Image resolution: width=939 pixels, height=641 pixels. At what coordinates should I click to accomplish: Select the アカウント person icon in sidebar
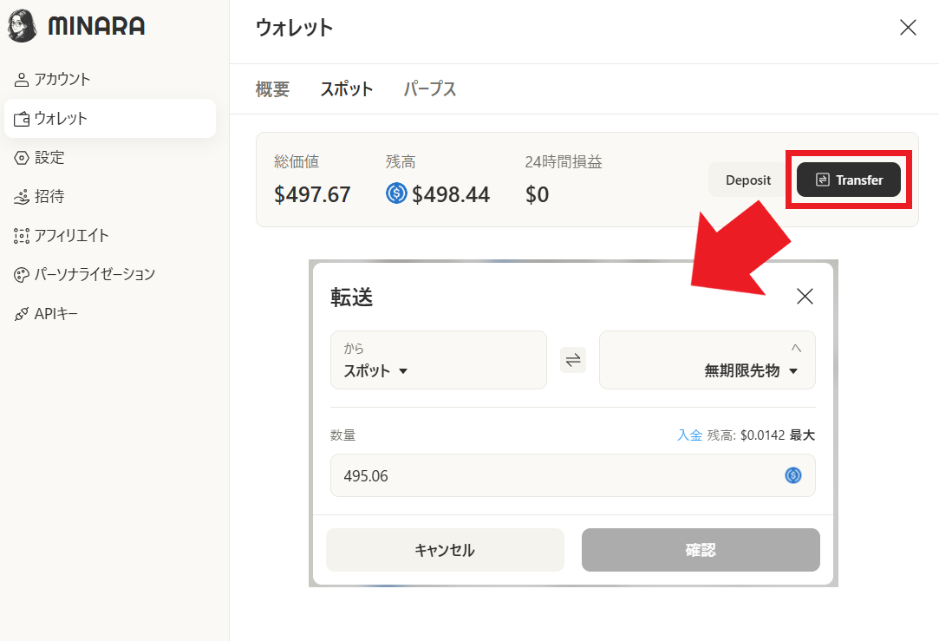tap(22, 79)
